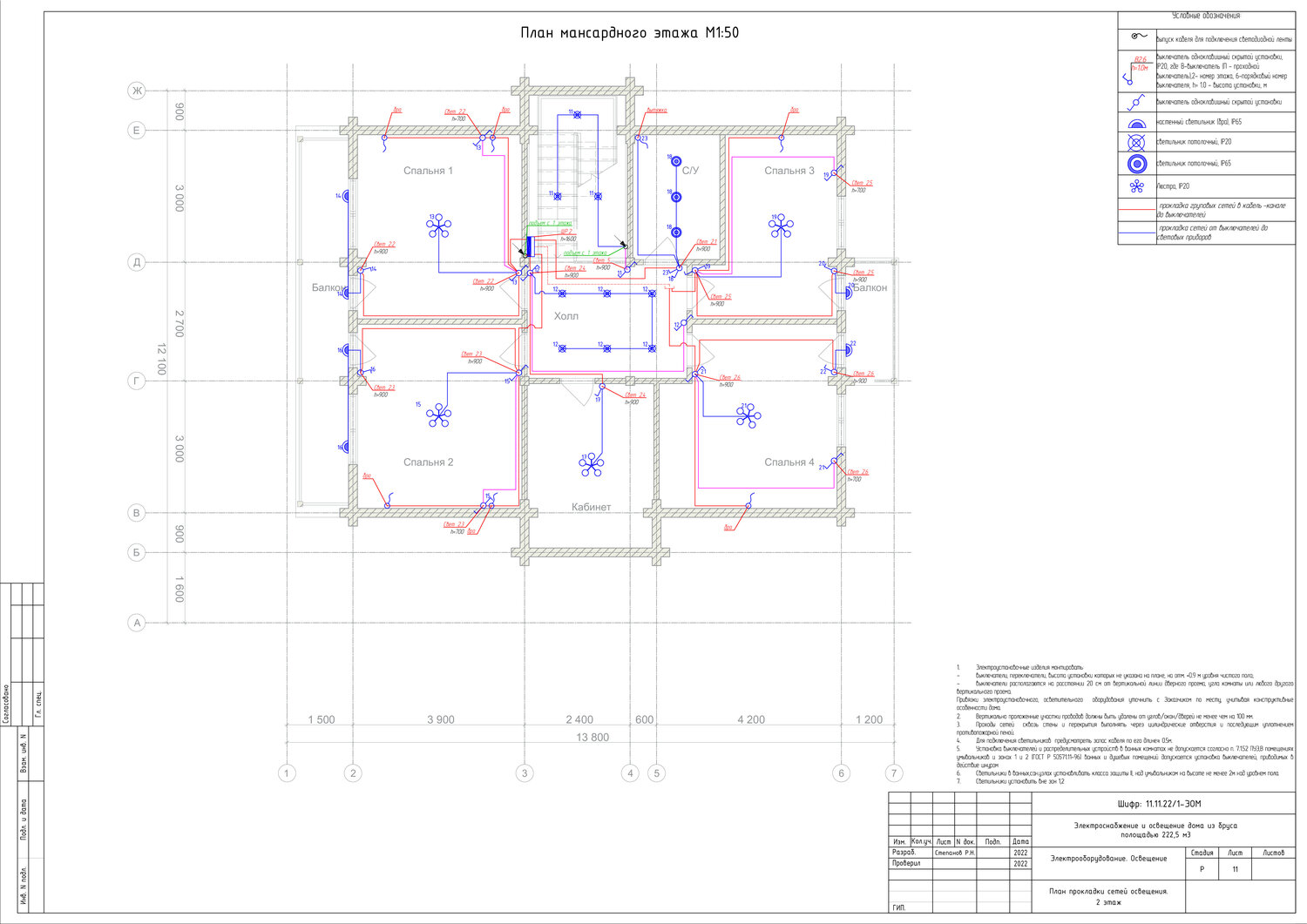Viewport: 1307px width, 924px height.
Task: Click the 'Стадия' column header
Action: [1202, 853]
